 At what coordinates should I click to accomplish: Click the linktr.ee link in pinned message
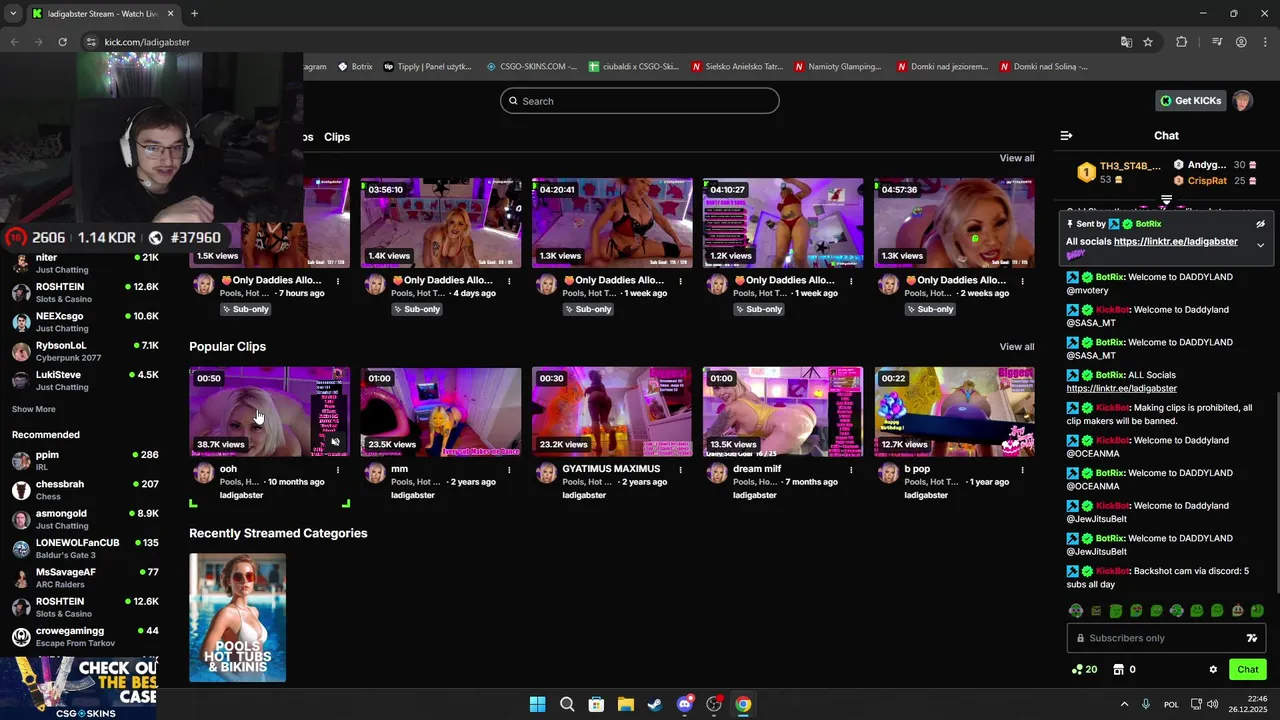(1175, 242)
